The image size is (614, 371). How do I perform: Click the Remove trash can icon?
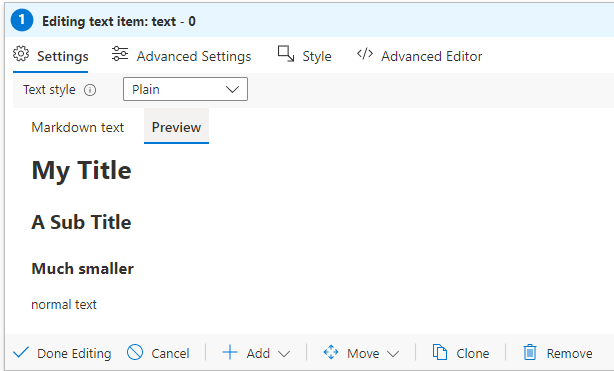(530, 352)
